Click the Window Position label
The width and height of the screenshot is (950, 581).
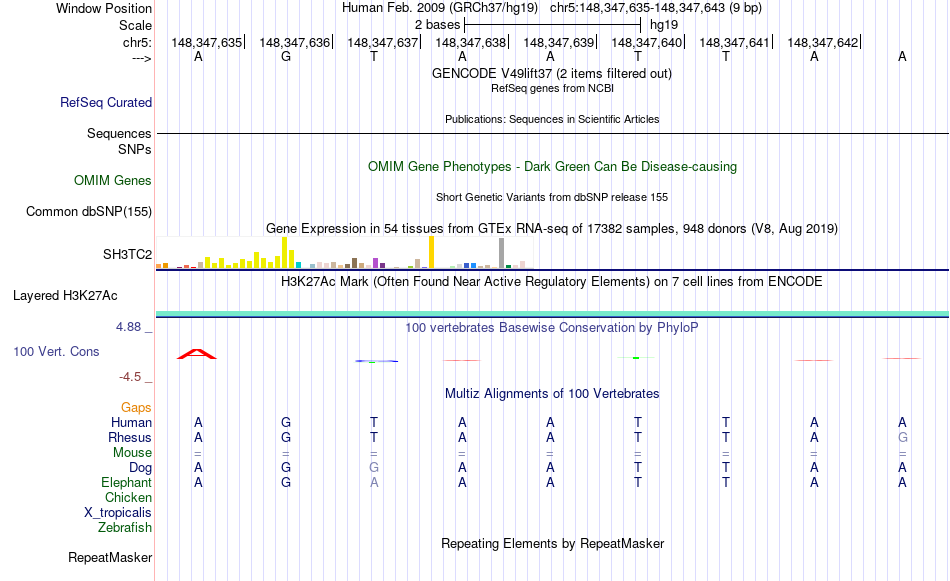(x=104, y=8)
